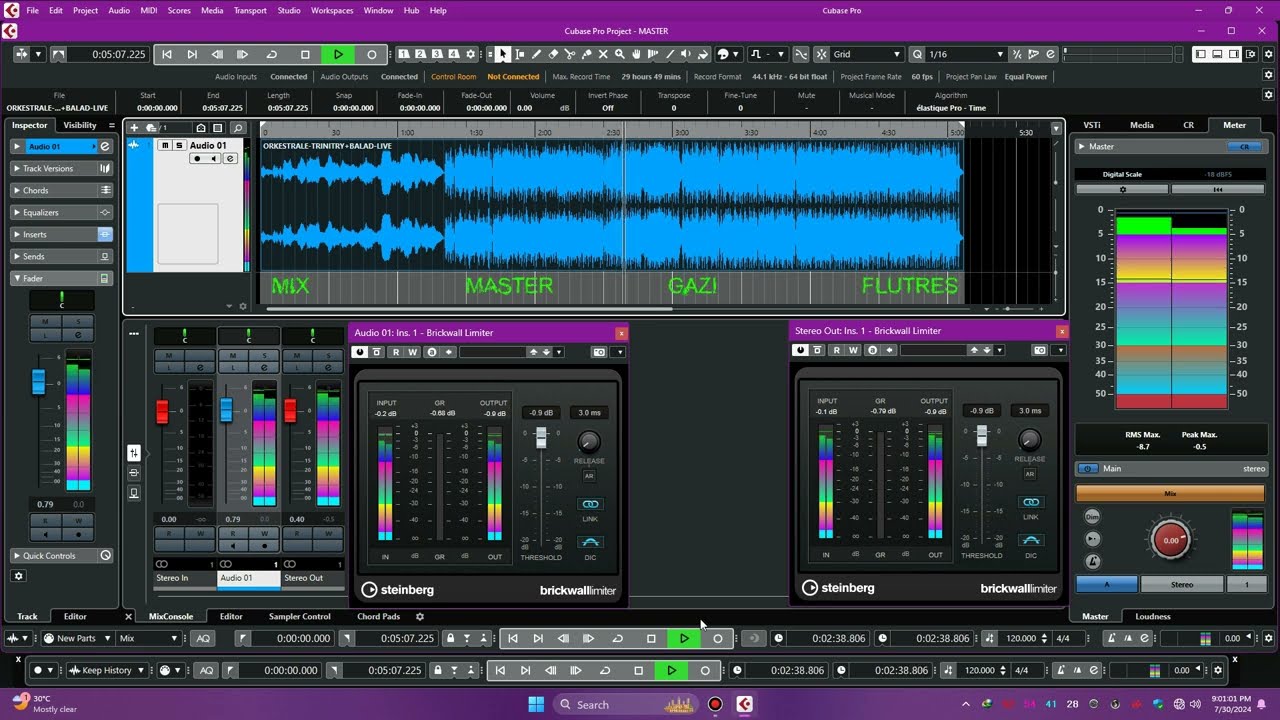This screenshot has width=1280, height=720.
Task: Click Dim button in Control Room
Action: coord(1092,517)
